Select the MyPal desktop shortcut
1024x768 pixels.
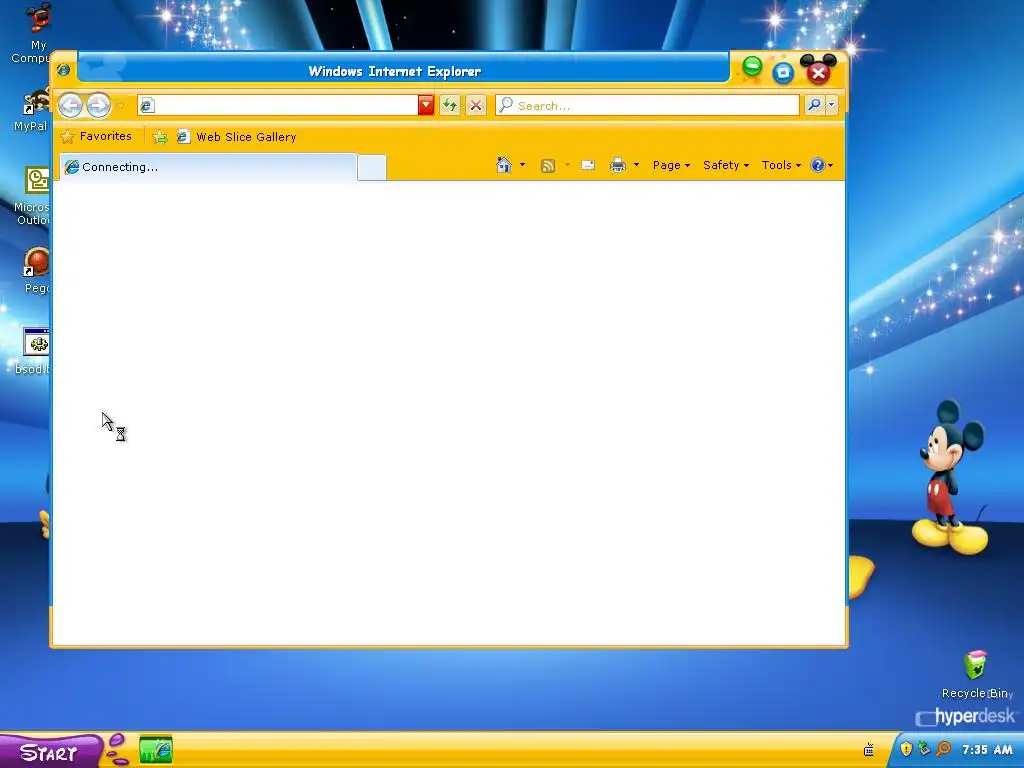coord(31,111)
